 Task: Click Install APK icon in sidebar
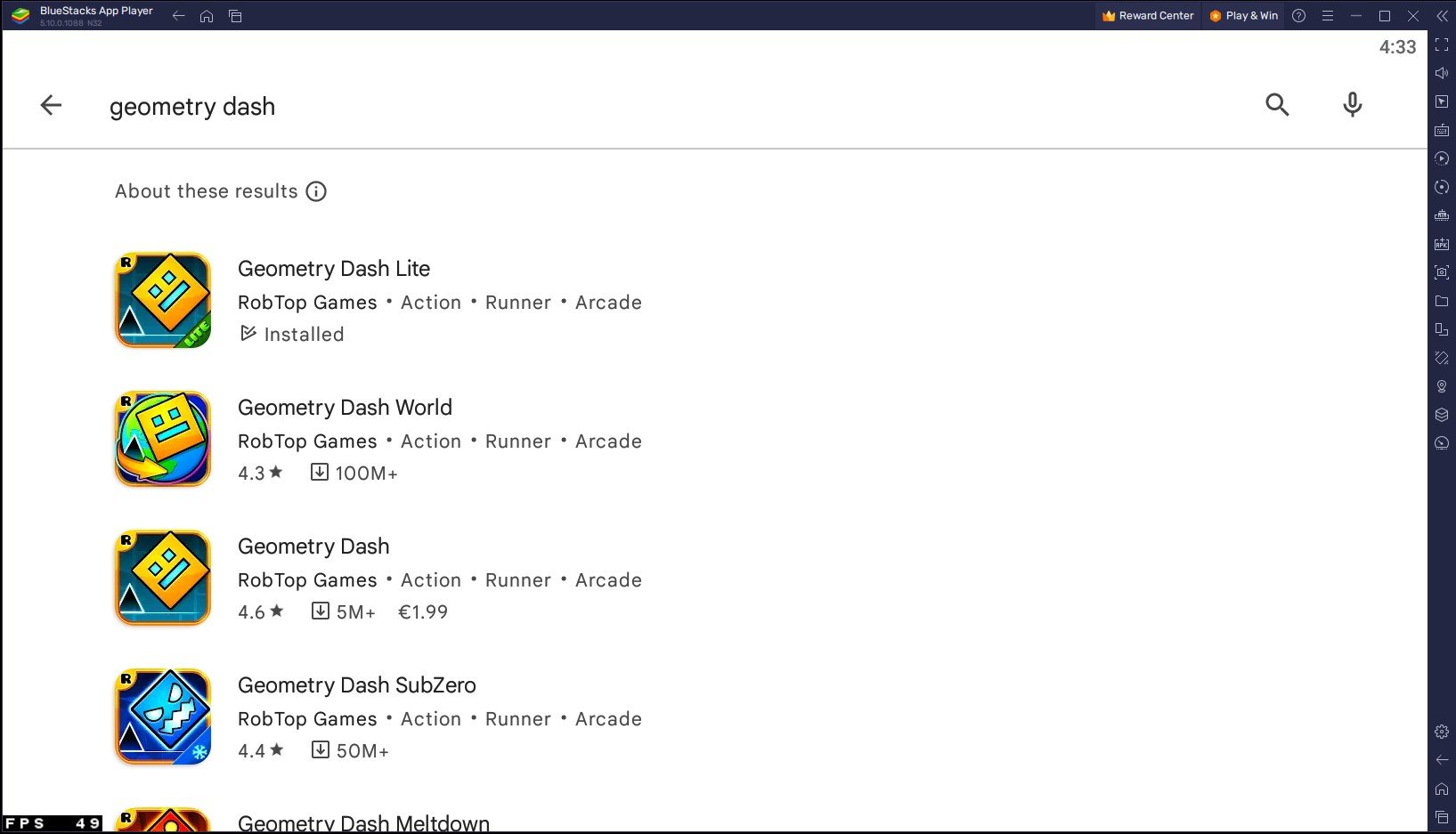[x=1442, y=244]
